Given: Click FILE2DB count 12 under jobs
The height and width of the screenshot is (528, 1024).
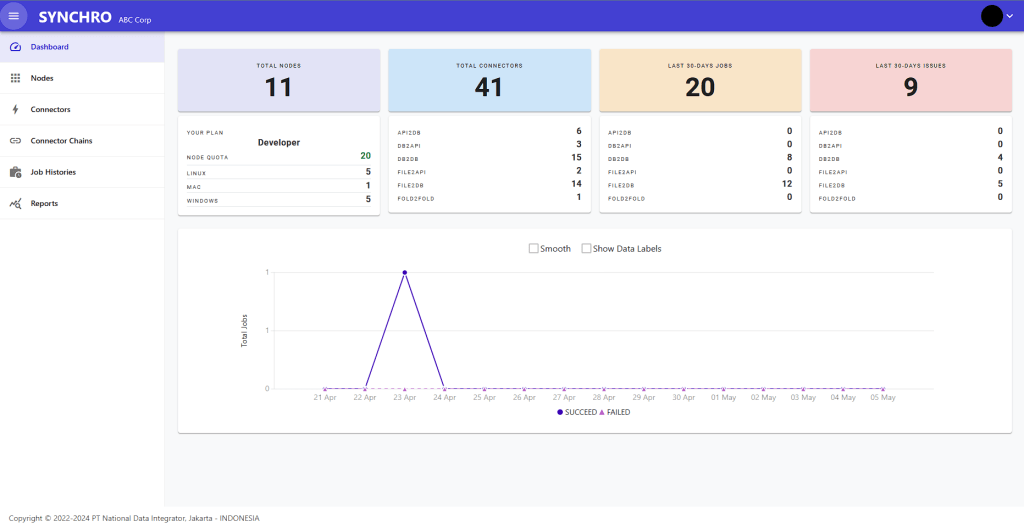Looking at the screenshot, I should 787,184.
